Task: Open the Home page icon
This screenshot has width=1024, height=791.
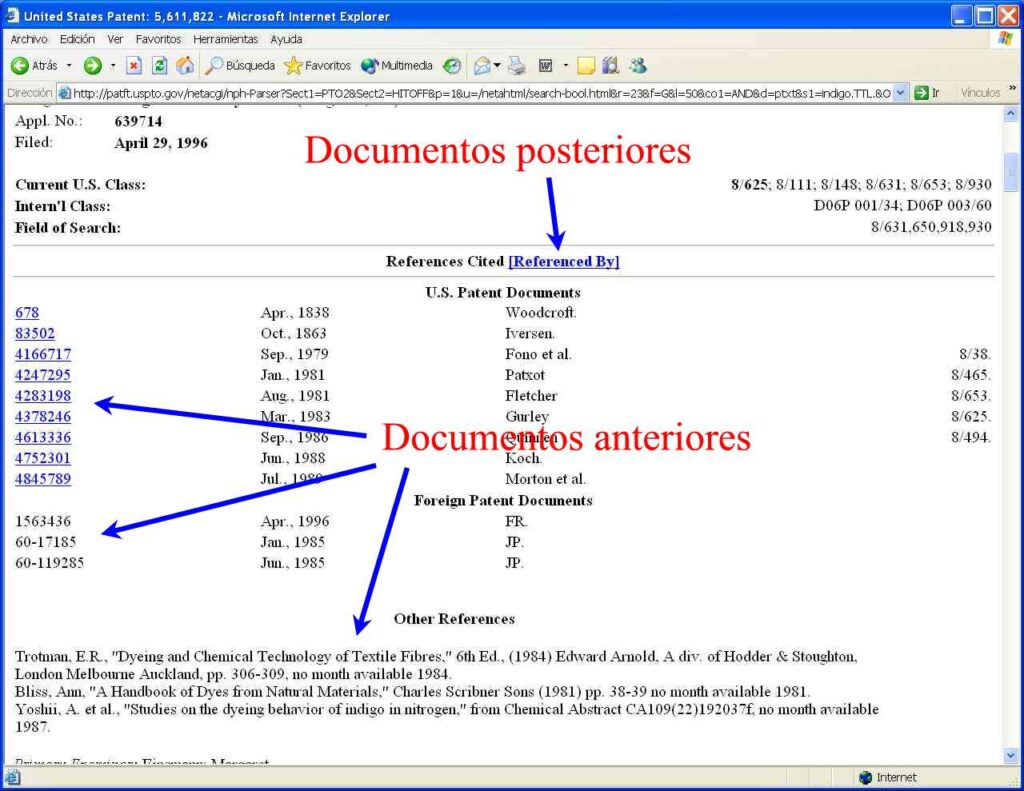Action: click(x=185, y=65)
